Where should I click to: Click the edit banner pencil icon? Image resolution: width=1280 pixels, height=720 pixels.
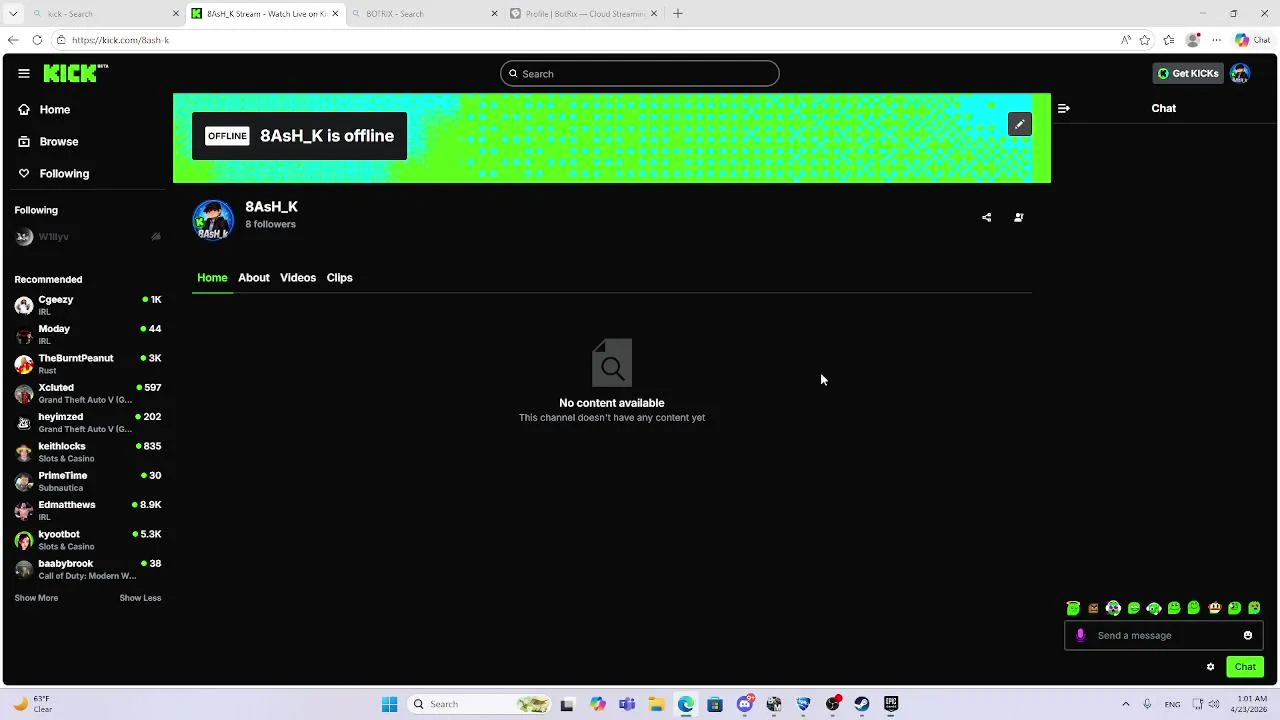[x=1019, y=124]
